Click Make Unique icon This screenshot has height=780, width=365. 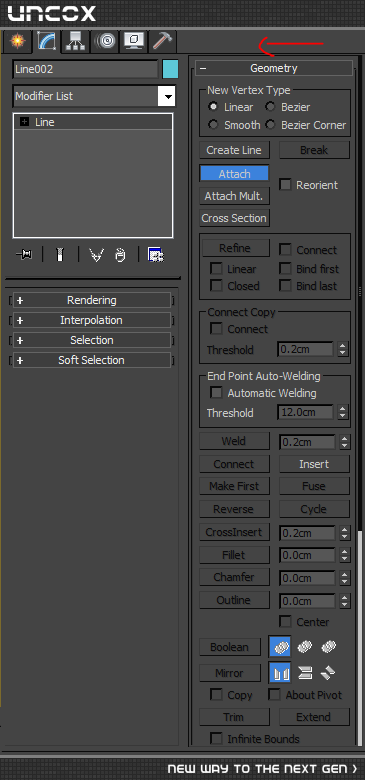pyautogui.click(x=96, y=255)
